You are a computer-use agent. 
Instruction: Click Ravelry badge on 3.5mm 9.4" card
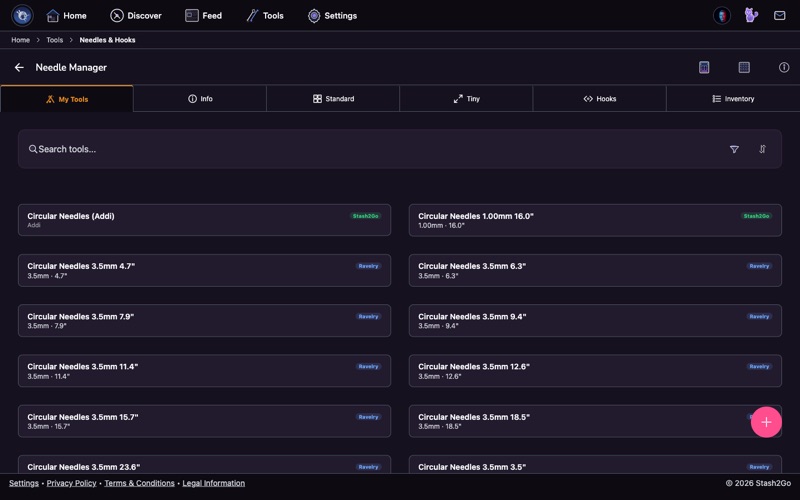(x=759, y=316)
